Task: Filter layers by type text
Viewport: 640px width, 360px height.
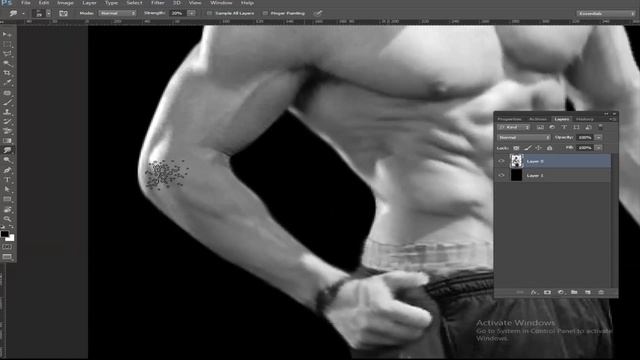Action: coord(564,127)
